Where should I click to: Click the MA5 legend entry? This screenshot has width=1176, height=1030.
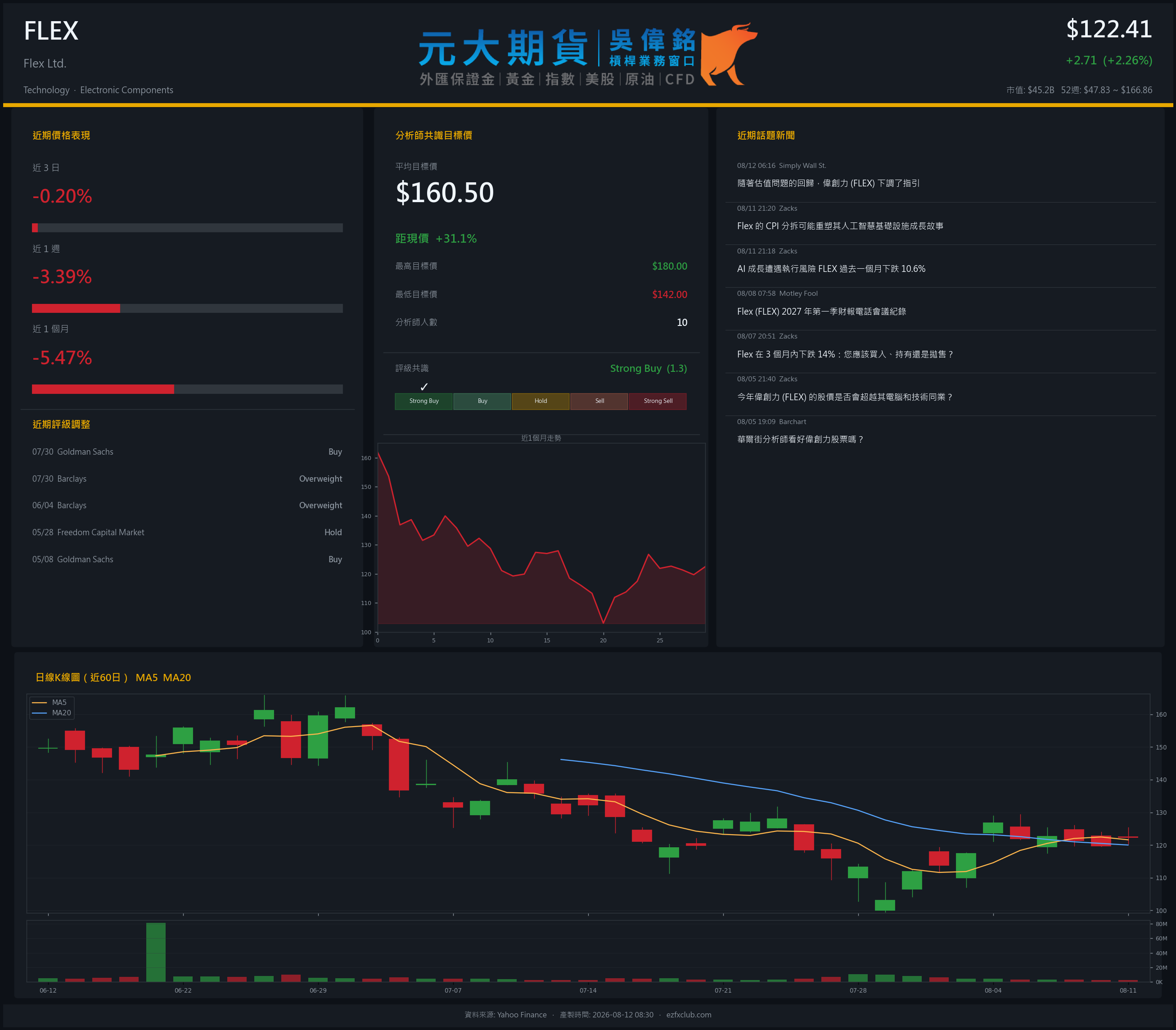52,702
